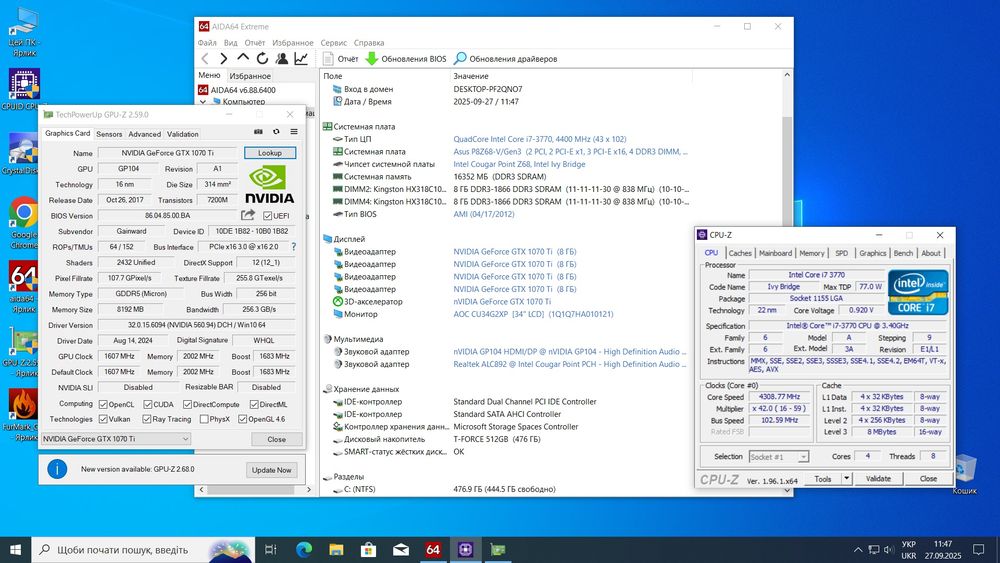The width and height of the screenshot is (1000, 563).
Task: Click Windows taskbar search box
Action: pos(143,550)
